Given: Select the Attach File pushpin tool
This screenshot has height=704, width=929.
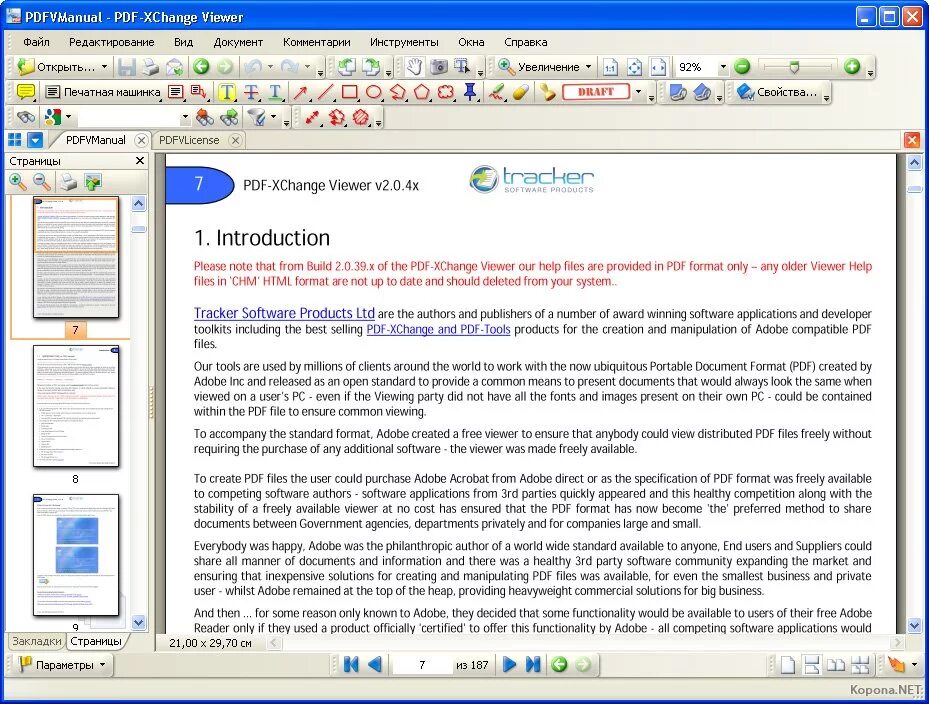Looking at the screenshot, I should [x=470, y=92].
